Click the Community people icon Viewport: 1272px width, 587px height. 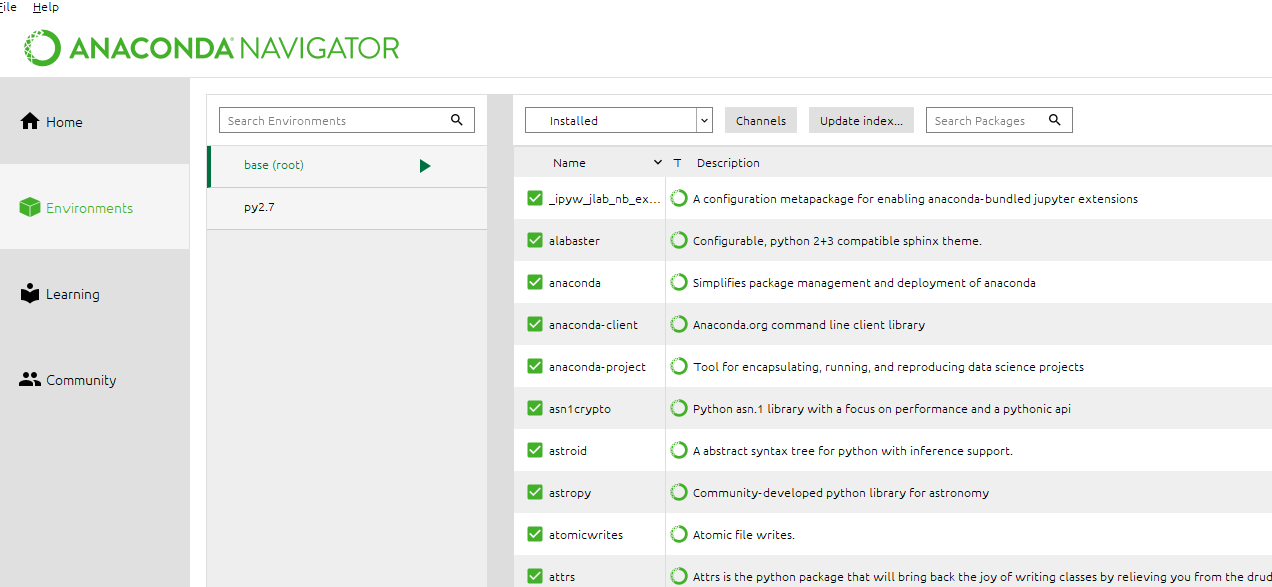[x=30, y=379]
